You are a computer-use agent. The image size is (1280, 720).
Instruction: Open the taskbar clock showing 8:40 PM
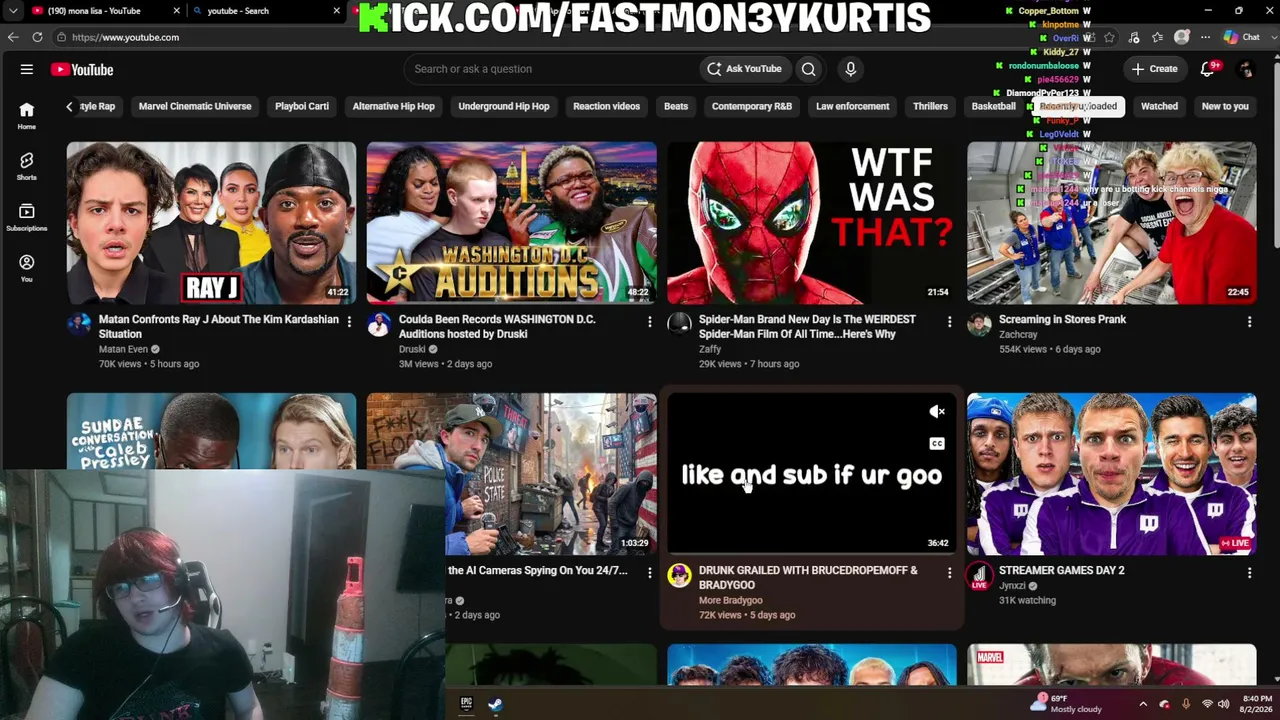pyautogui.click(x=1257, y=704)
